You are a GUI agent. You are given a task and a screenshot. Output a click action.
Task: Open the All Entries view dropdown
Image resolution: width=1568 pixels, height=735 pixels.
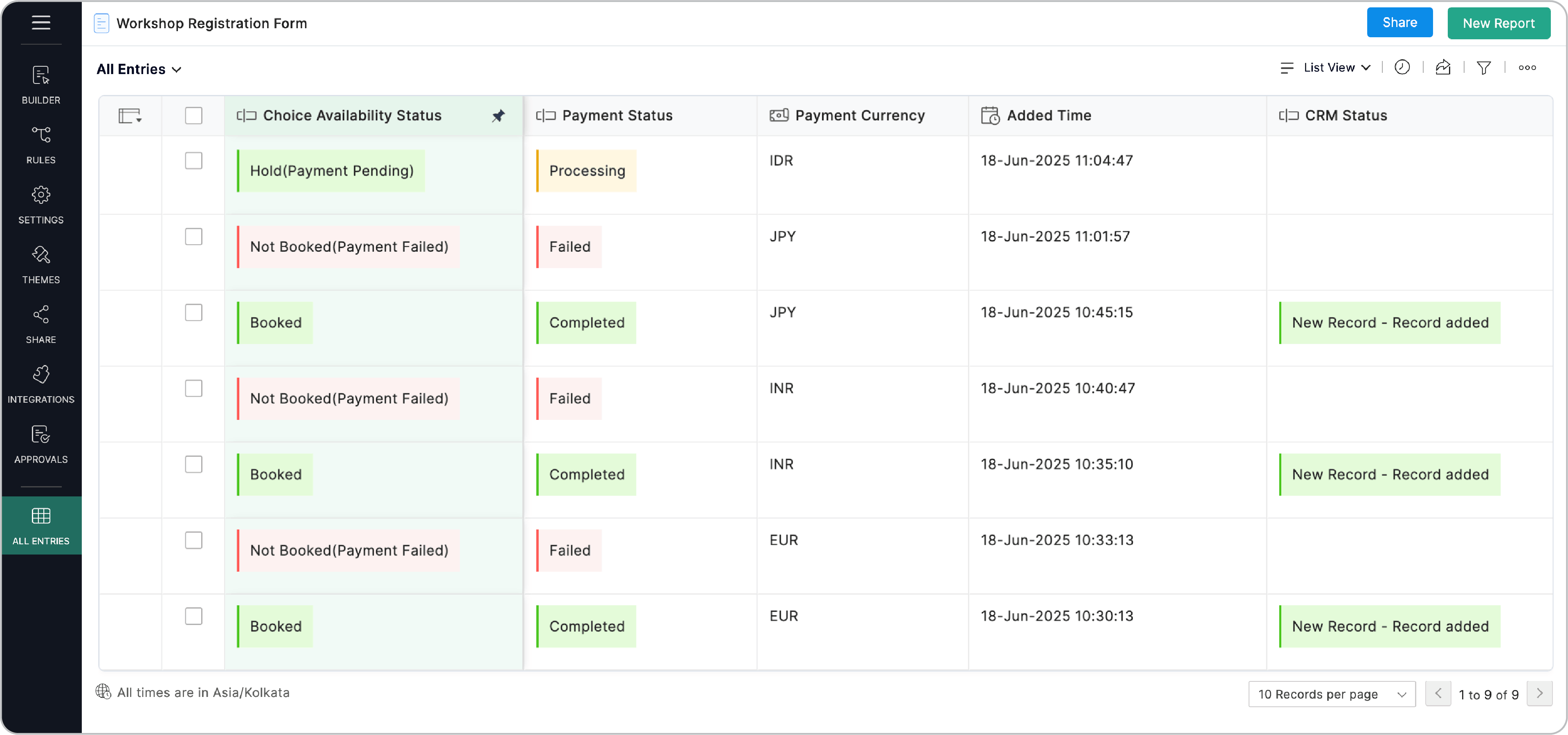[139, 69]
